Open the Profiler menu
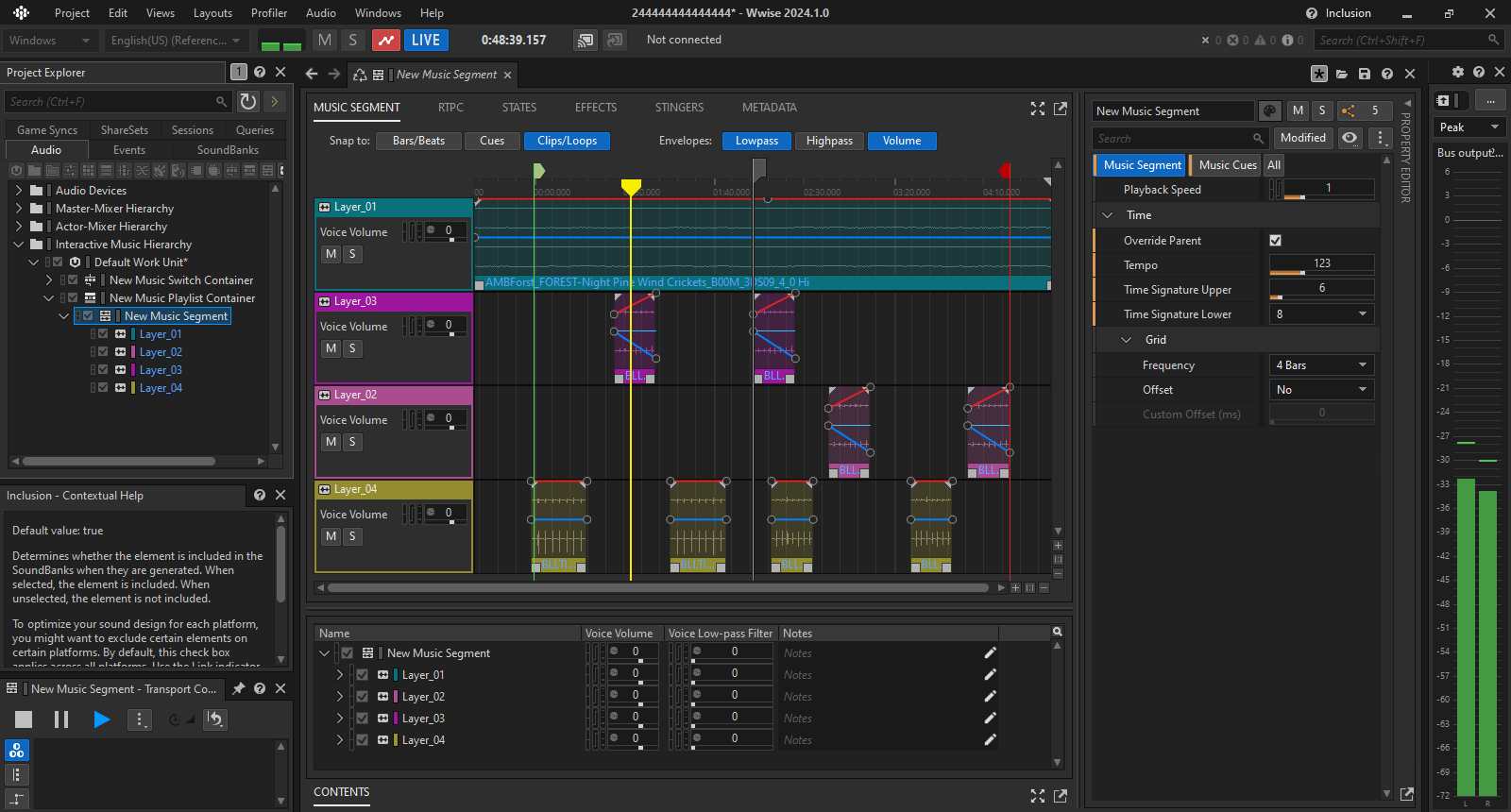 pyautogui.click(x=269, y=13)
